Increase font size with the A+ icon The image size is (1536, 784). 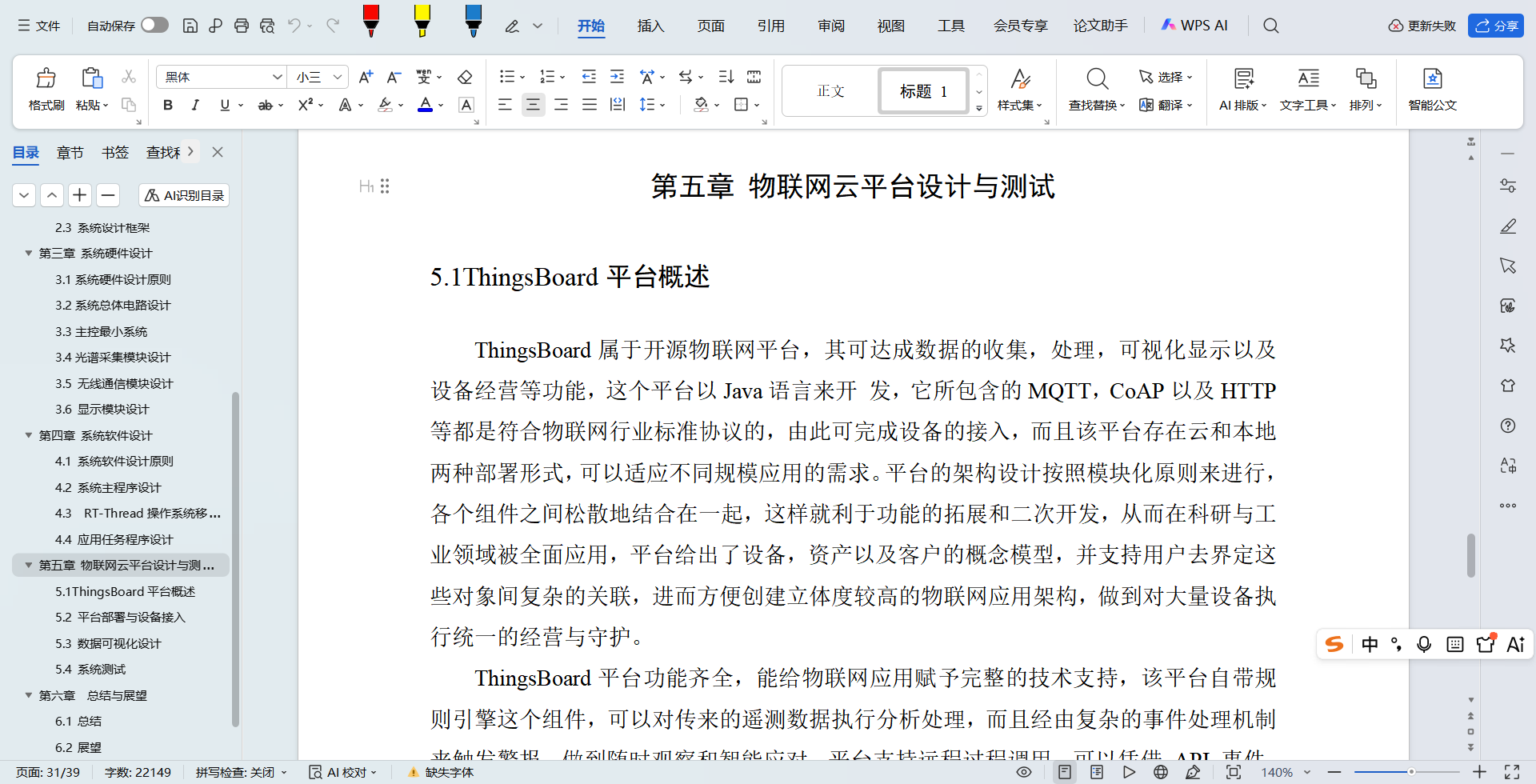tap(366, 77)
